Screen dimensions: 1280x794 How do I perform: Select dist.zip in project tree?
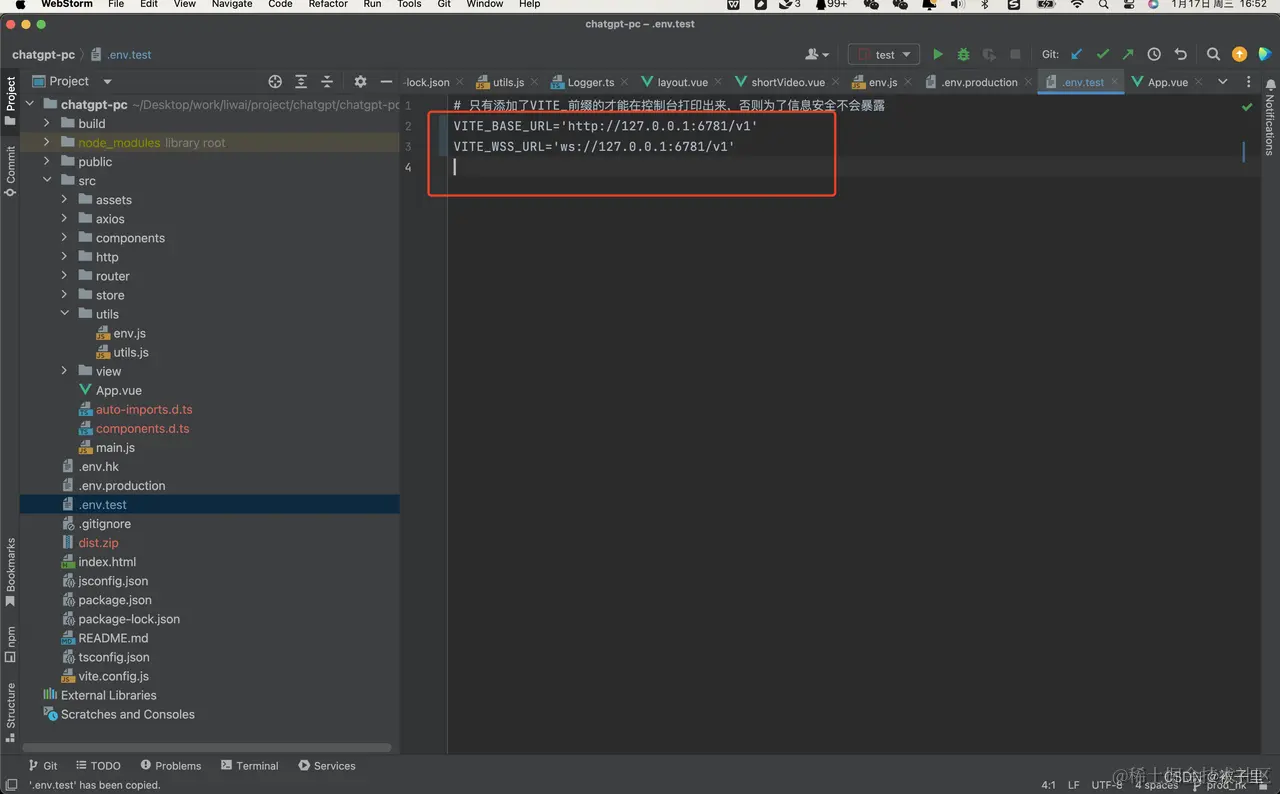point(98,542)
